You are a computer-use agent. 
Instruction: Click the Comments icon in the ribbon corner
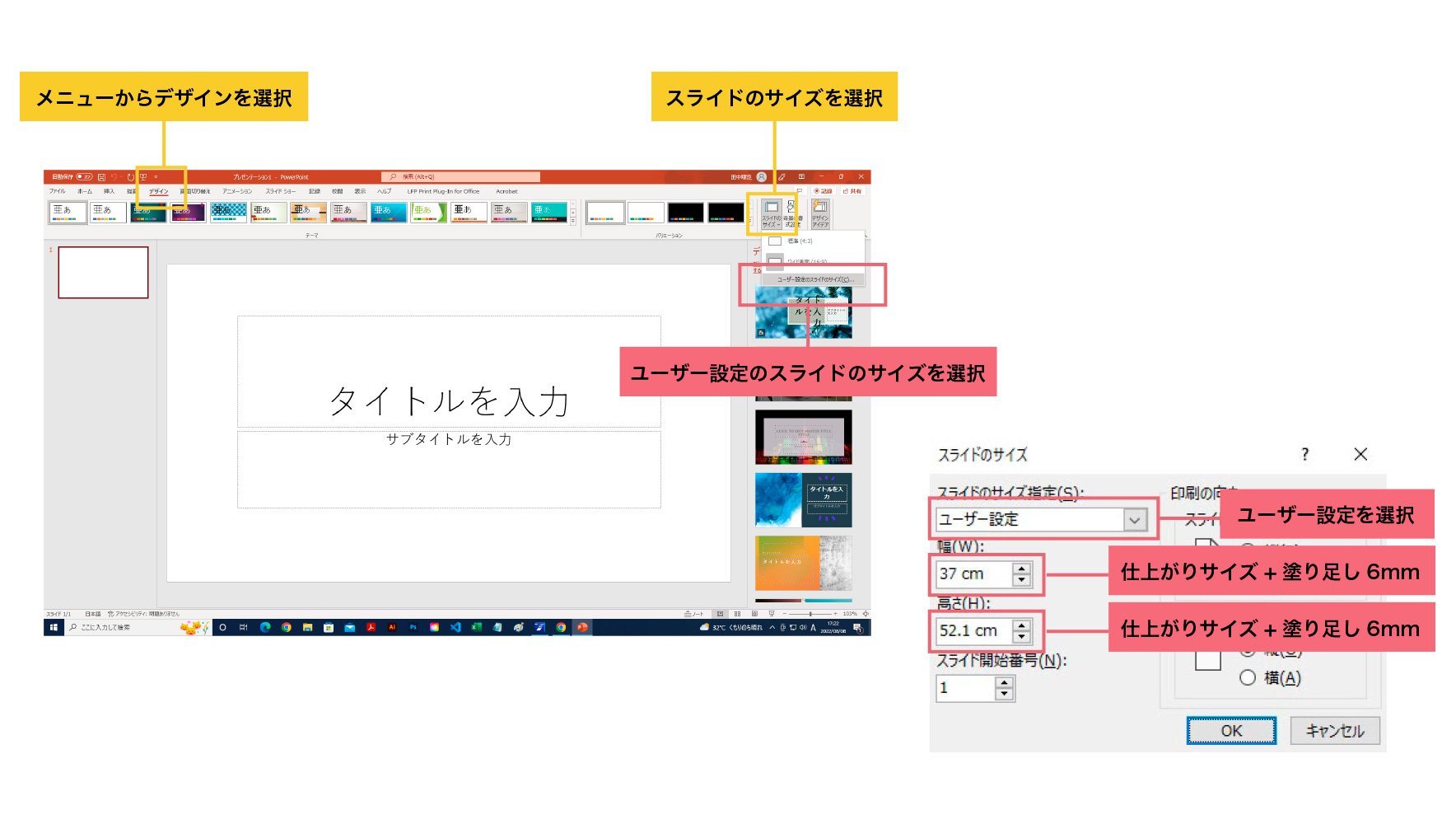[x=799, y=191]
